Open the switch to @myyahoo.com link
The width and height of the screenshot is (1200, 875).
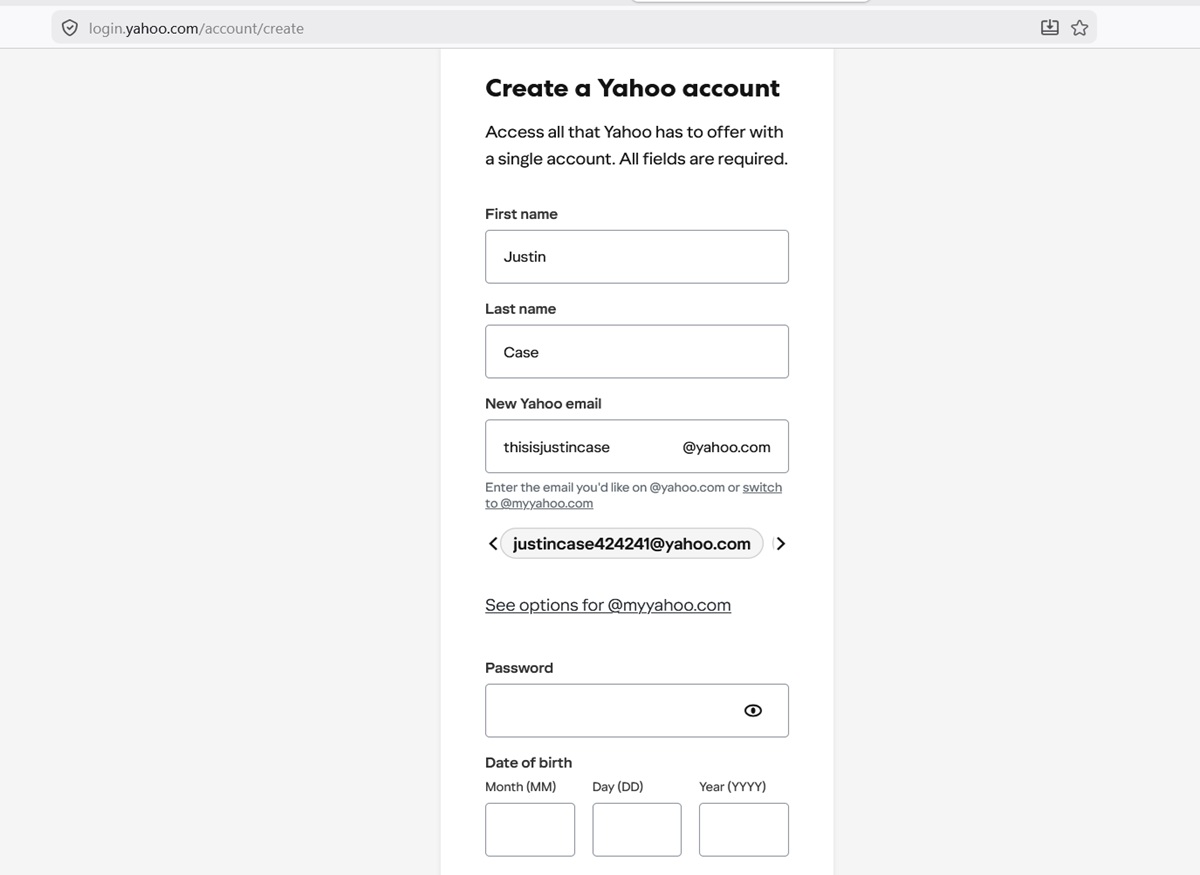tap(763, 487)
